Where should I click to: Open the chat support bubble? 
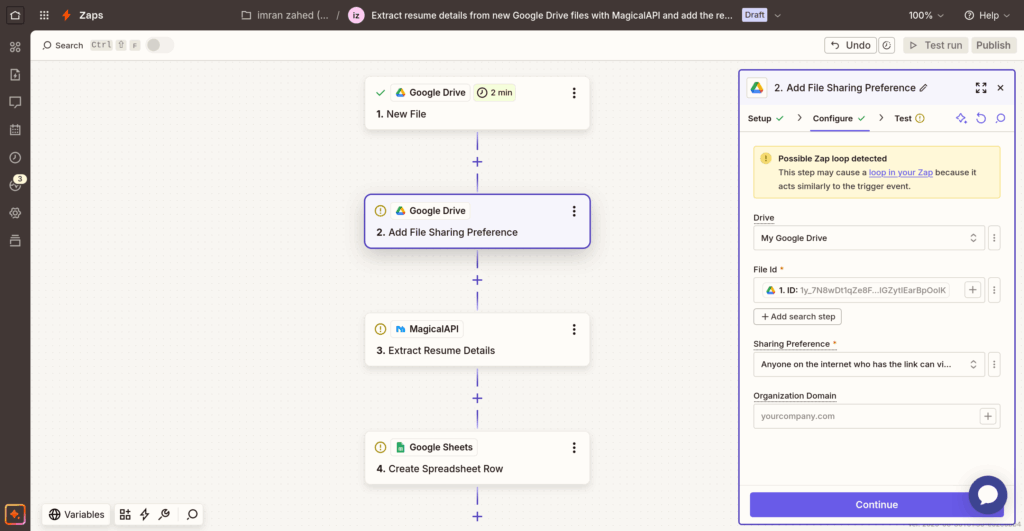987,494
